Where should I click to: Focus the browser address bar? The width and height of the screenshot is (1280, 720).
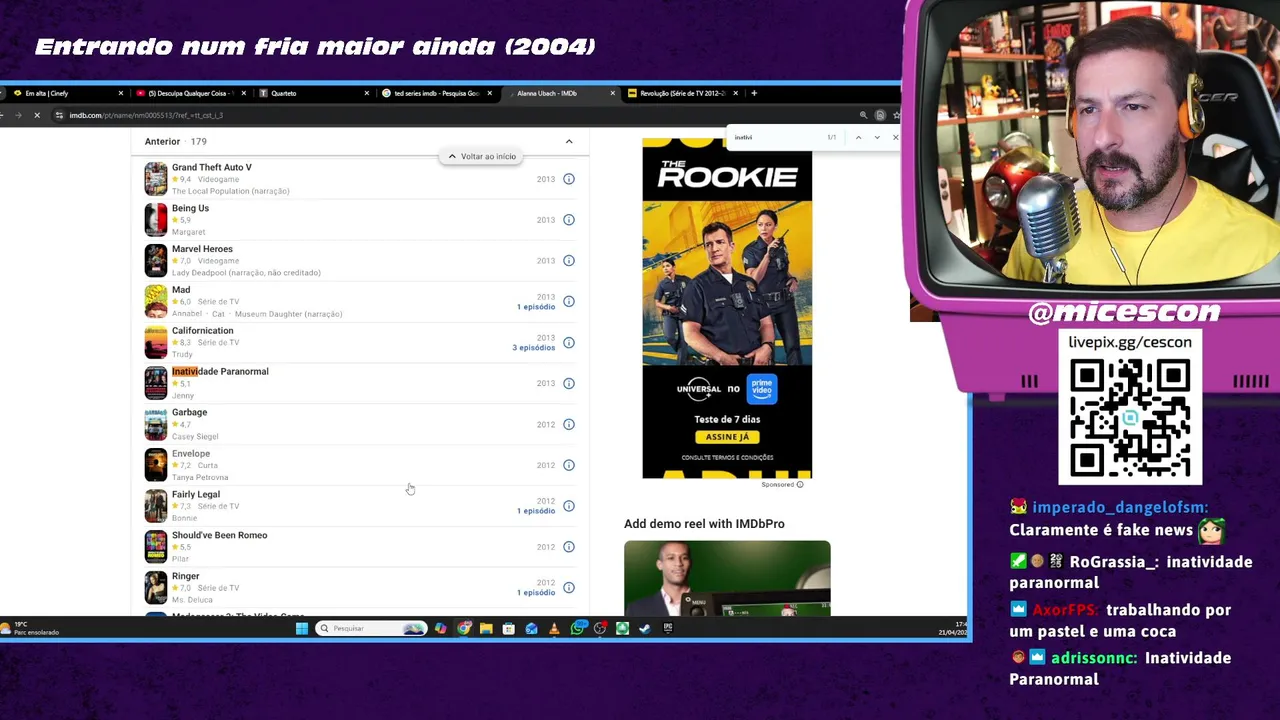click(450, 115)
